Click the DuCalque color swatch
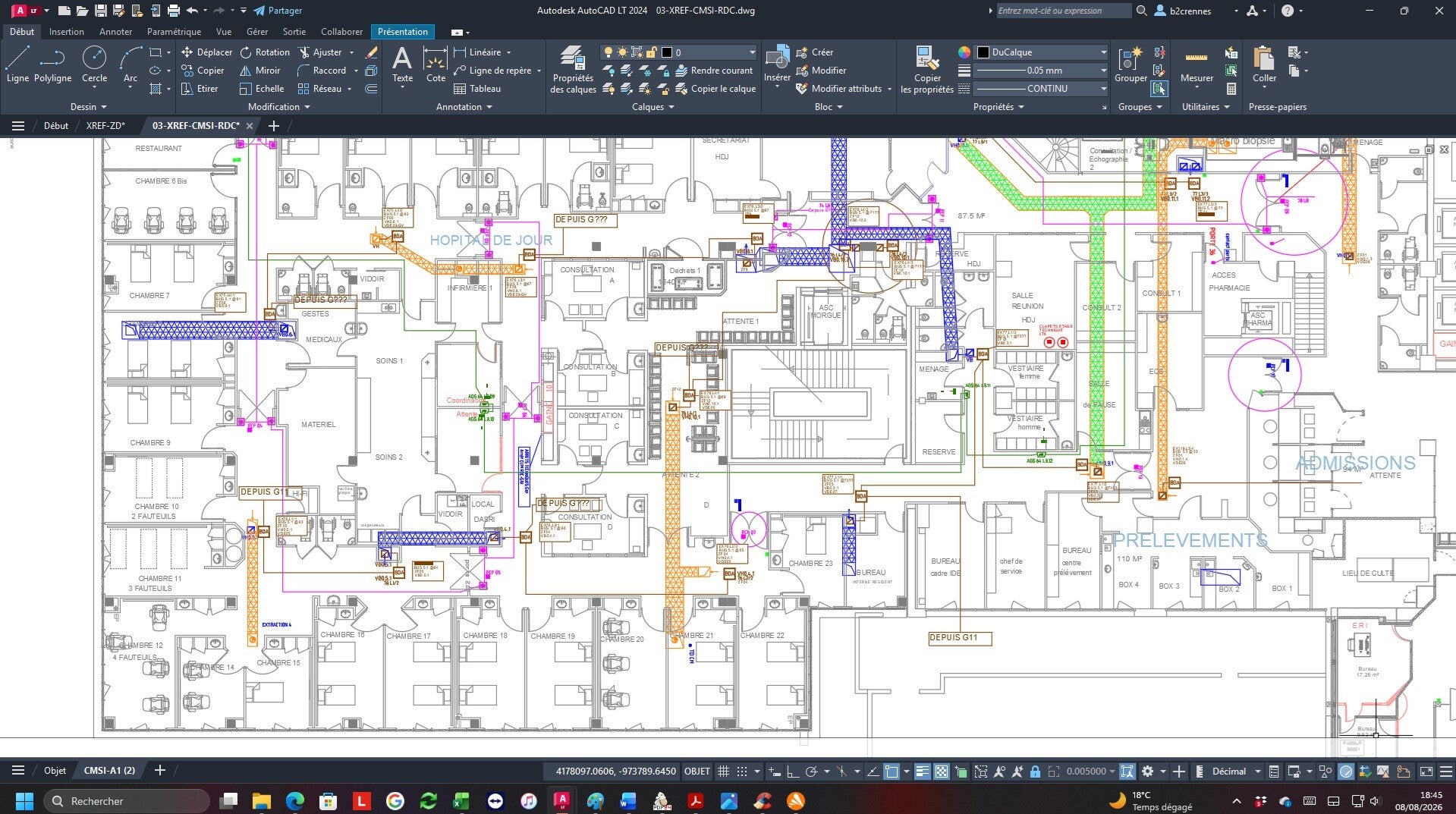The height and width of the screenshot is (814, 1456). coord(983,52)
